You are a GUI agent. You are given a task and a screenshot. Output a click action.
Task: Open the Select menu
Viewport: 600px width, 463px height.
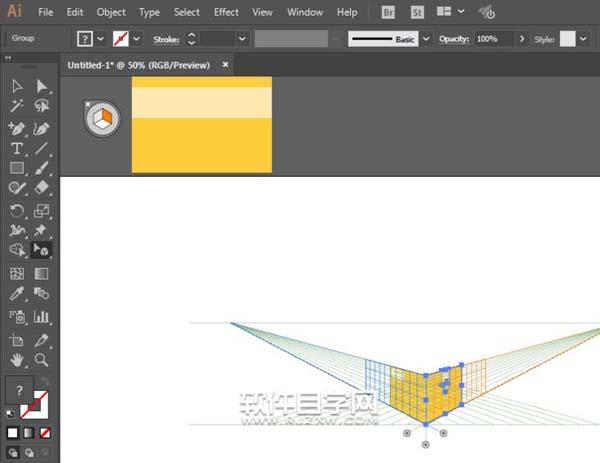(187, 12)
